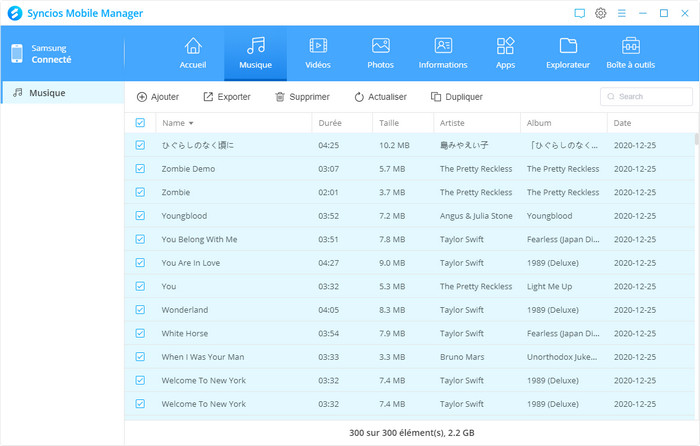Click the Supprimer delete button
The height and width of the screenshot is (446, 700).
302,97
